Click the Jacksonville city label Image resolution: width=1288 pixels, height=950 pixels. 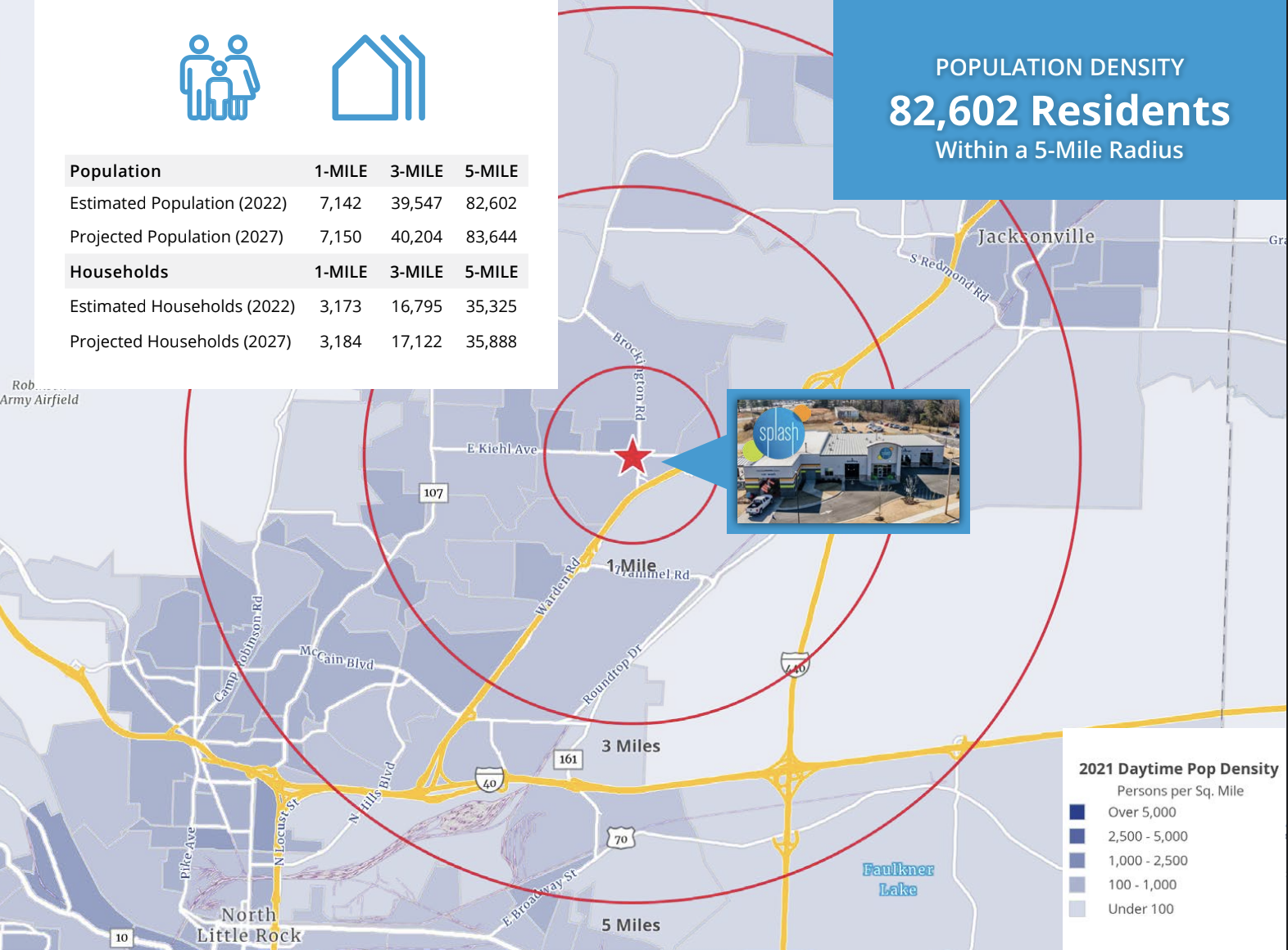click(1036, 237)
